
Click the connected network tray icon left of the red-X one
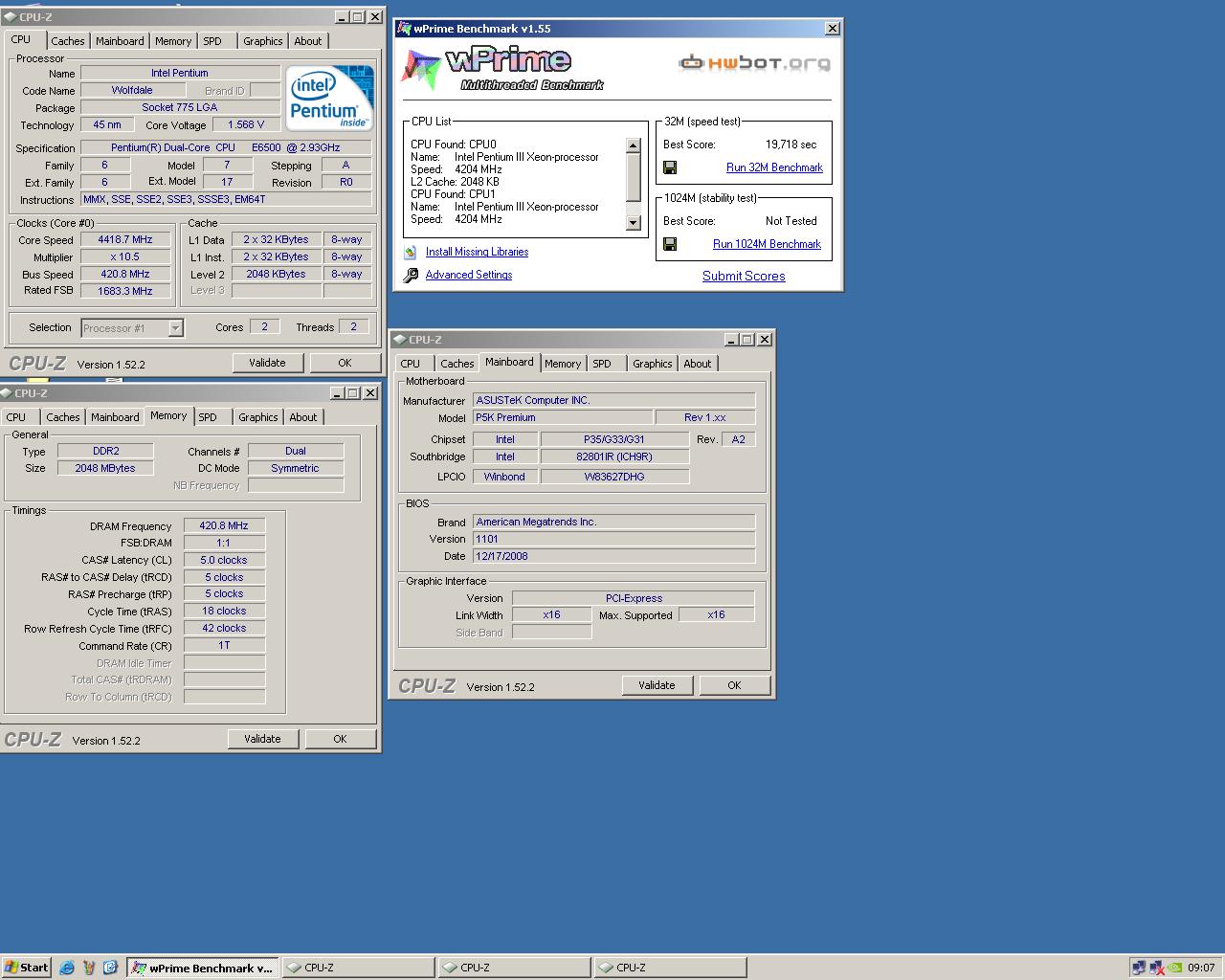[x=1139, y=968]
